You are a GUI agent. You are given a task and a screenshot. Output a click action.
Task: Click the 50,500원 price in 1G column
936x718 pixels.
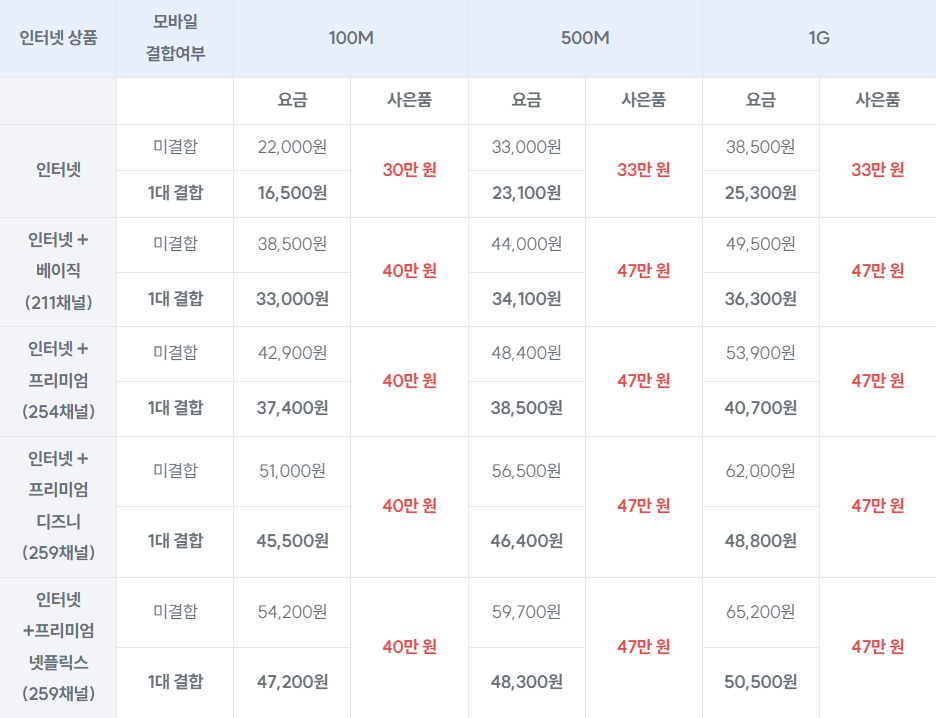pyautogui.click(x=760, y=682)
